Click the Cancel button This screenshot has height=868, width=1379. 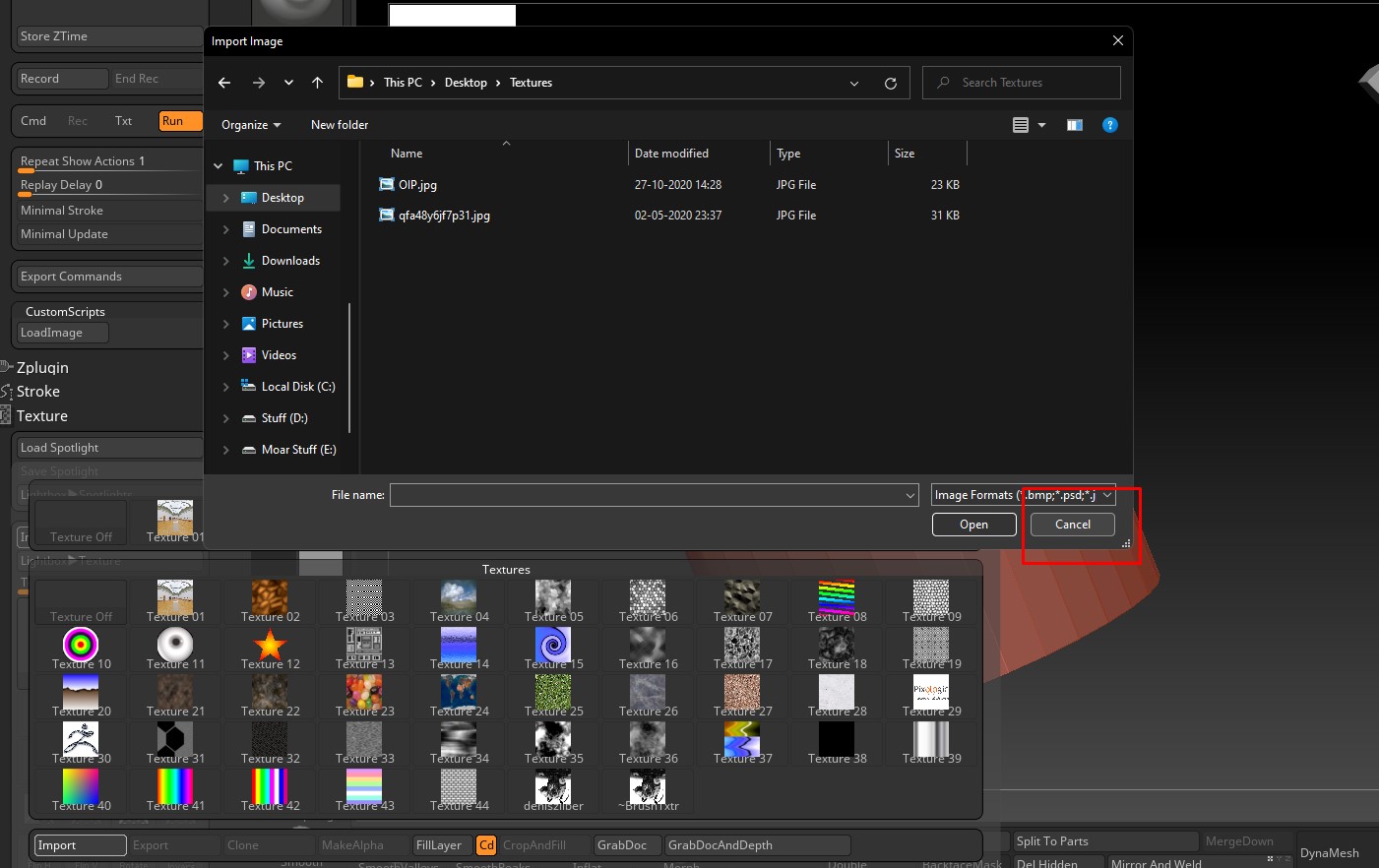[x=1072, y=525]
